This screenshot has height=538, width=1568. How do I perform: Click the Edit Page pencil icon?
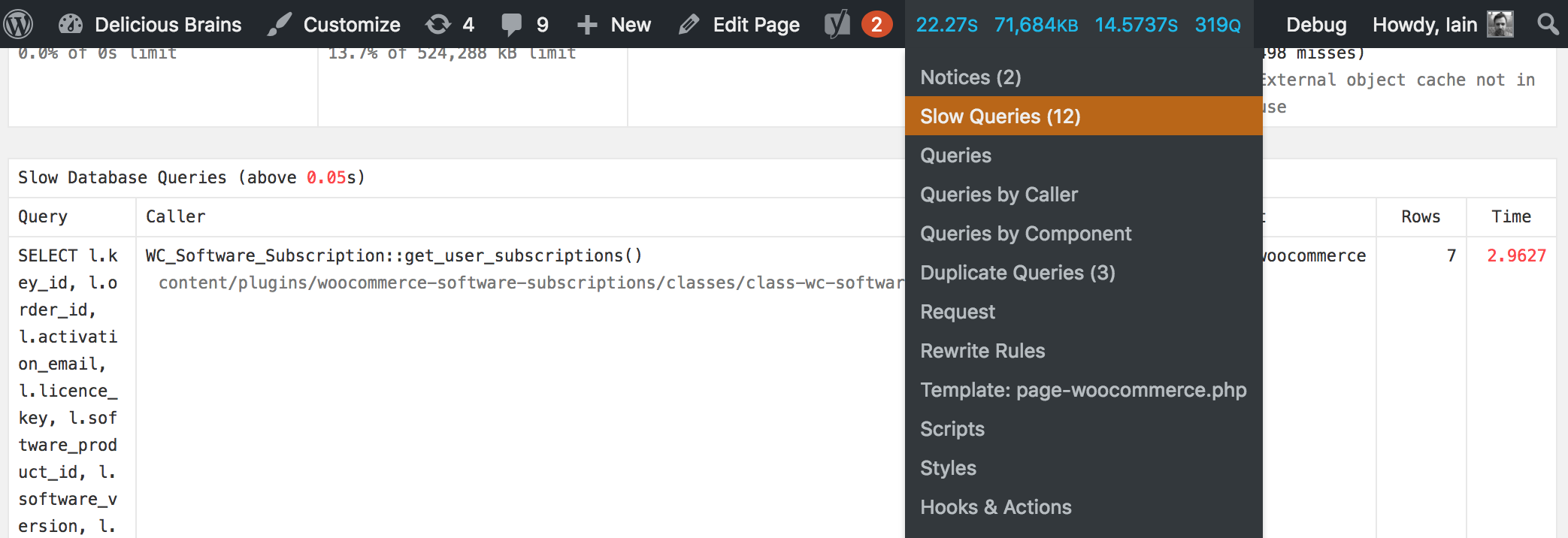[689, 25]
